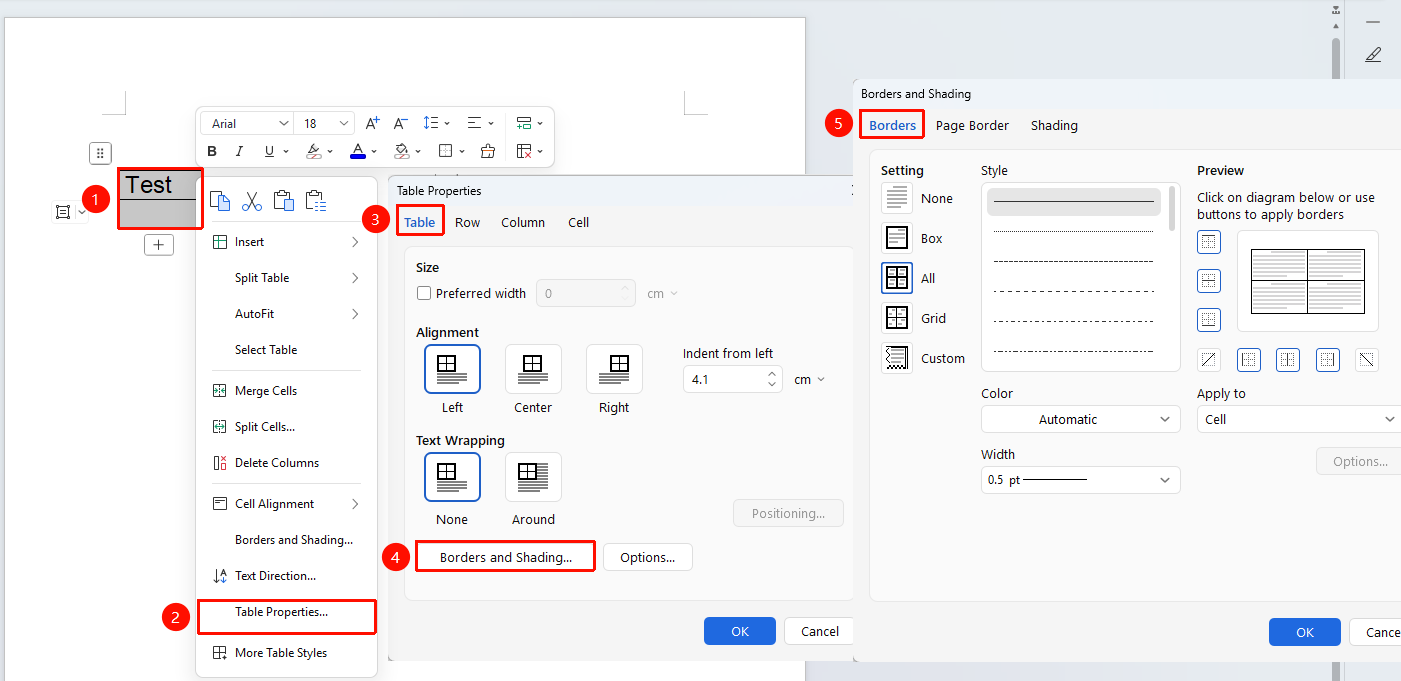The width and height of the screenshot is (1401, 681).
Task: Select the Grid border setting
Action: (897, 318)
